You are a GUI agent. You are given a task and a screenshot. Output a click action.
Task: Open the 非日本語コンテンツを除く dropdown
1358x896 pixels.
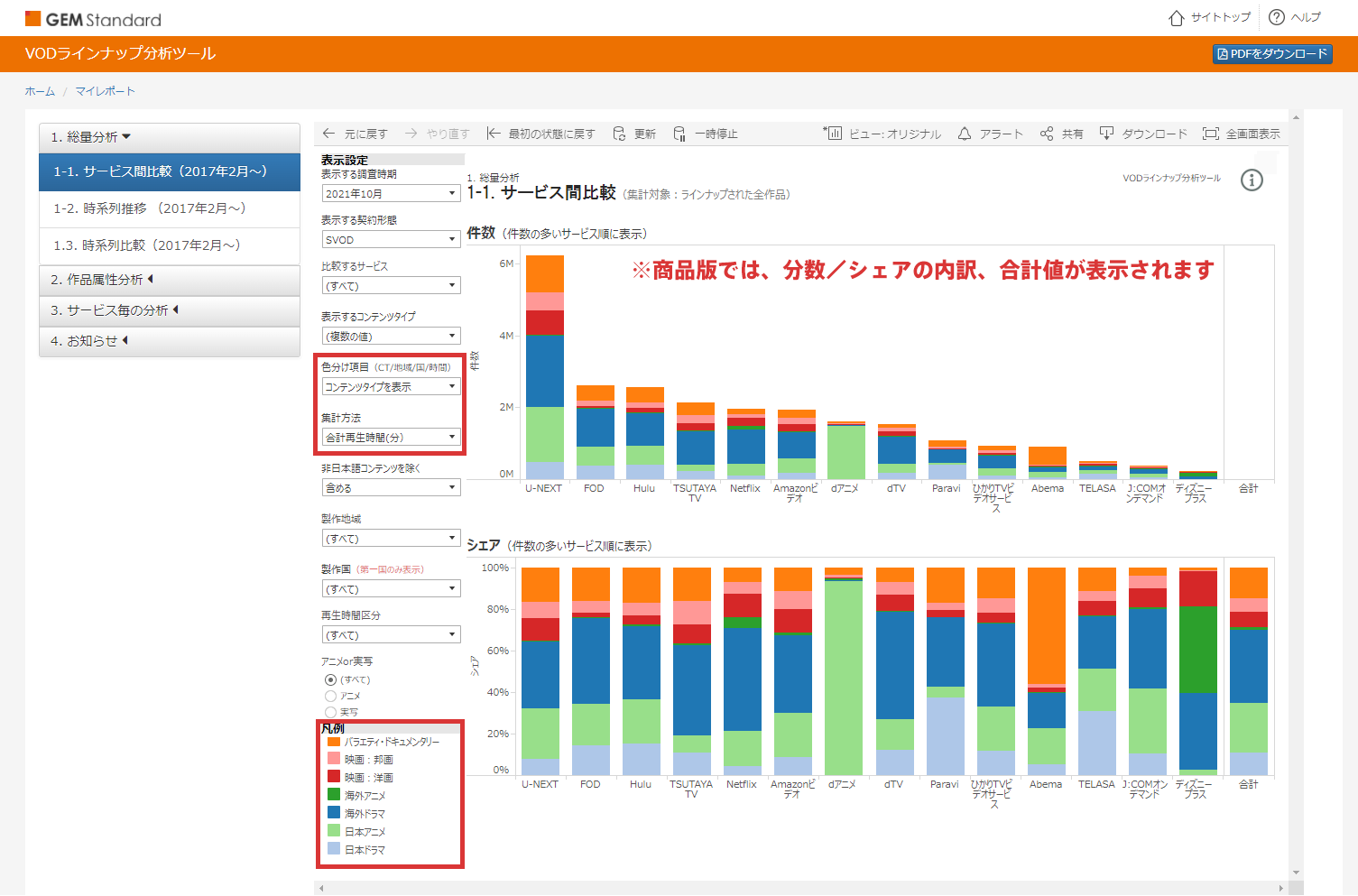(x=392, y=487)
